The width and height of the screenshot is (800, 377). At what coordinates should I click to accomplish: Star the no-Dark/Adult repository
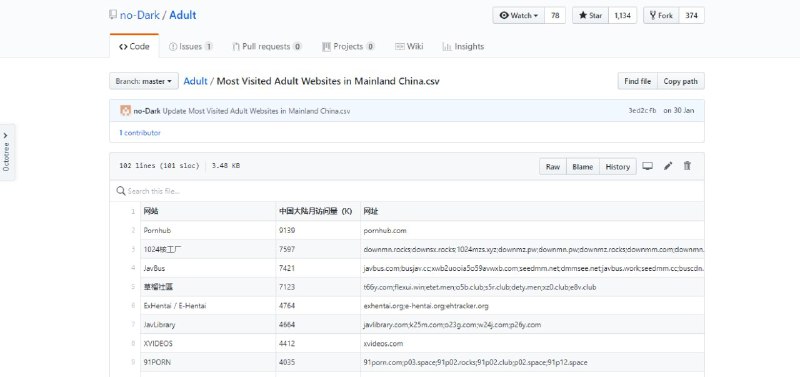[590, 15]
